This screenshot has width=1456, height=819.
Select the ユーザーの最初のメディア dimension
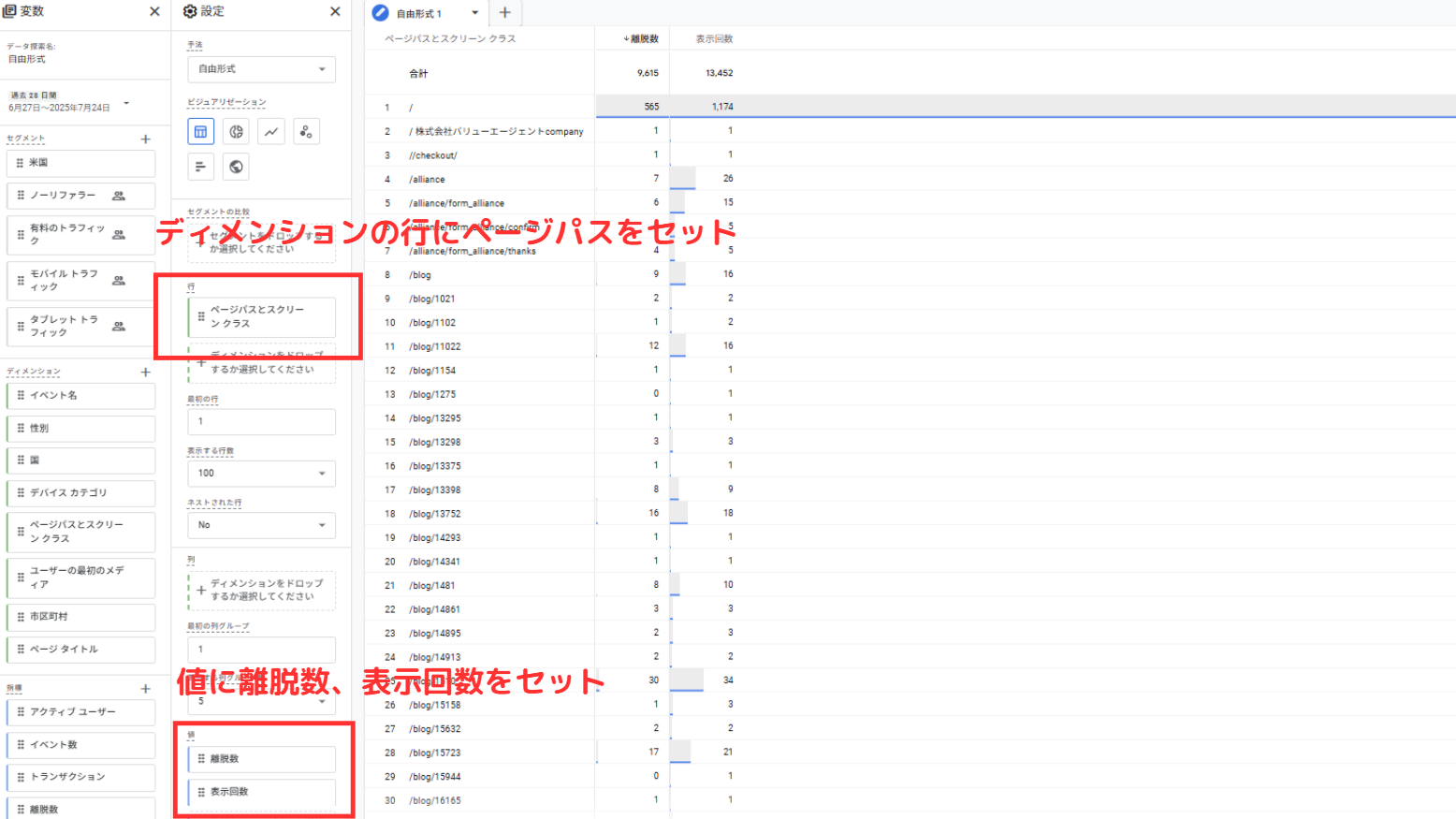tap(81, 578)
